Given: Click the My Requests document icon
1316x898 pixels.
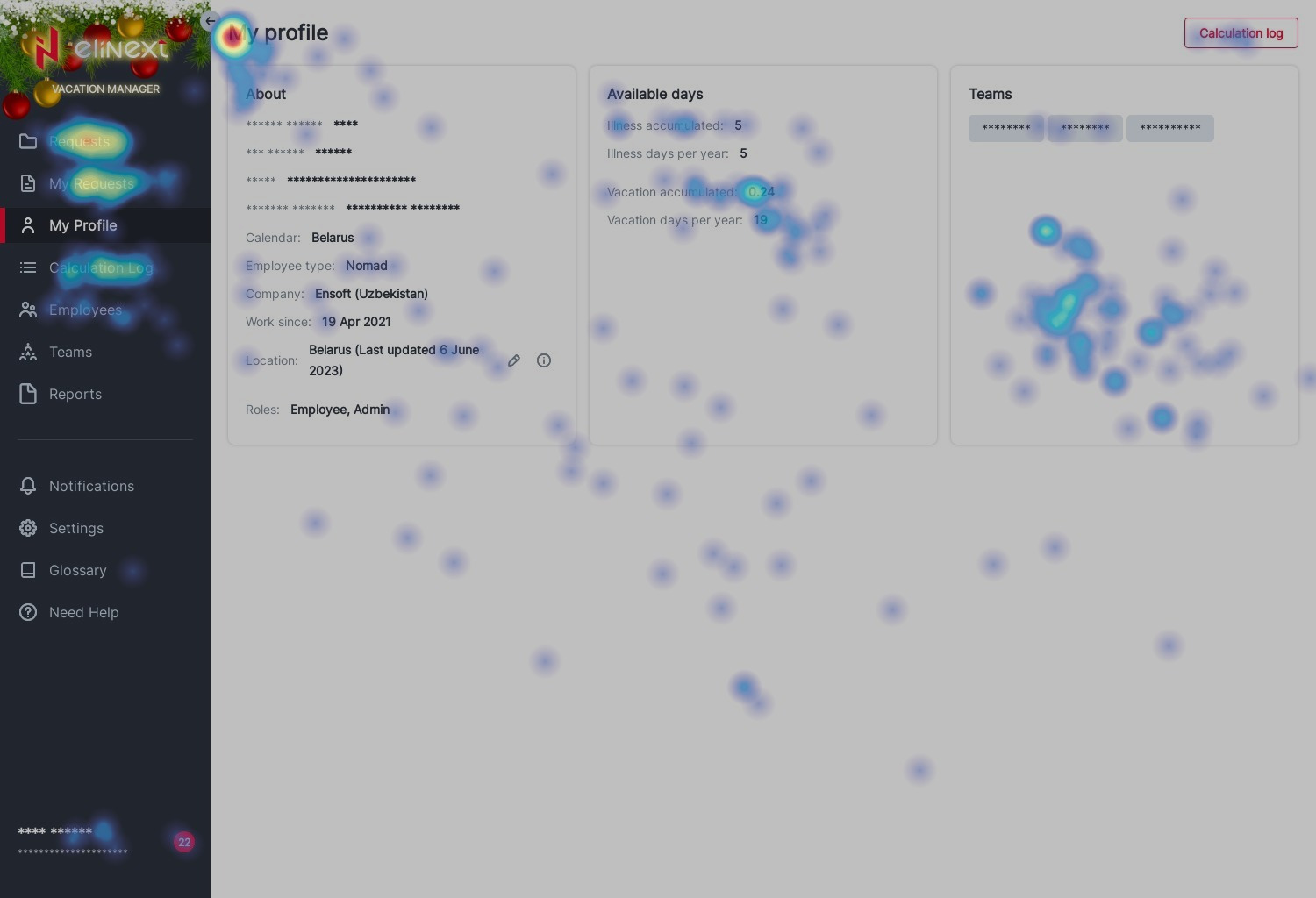Looking at the screenshot, I should (28, 183).
